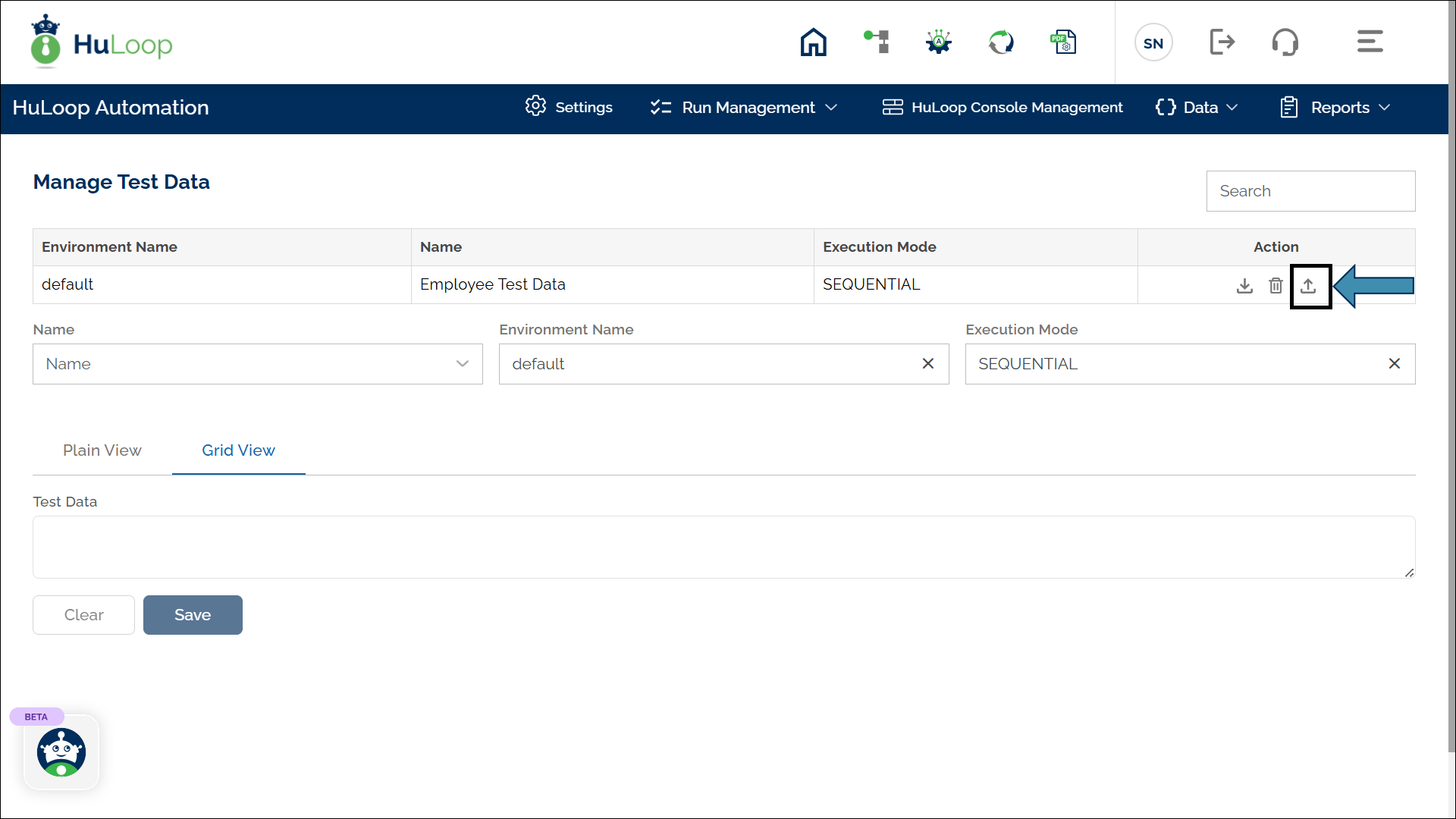Delete Employee Test Data with trash icon
Viewport: 1456px width, 819px height.
click(1276, 286)
